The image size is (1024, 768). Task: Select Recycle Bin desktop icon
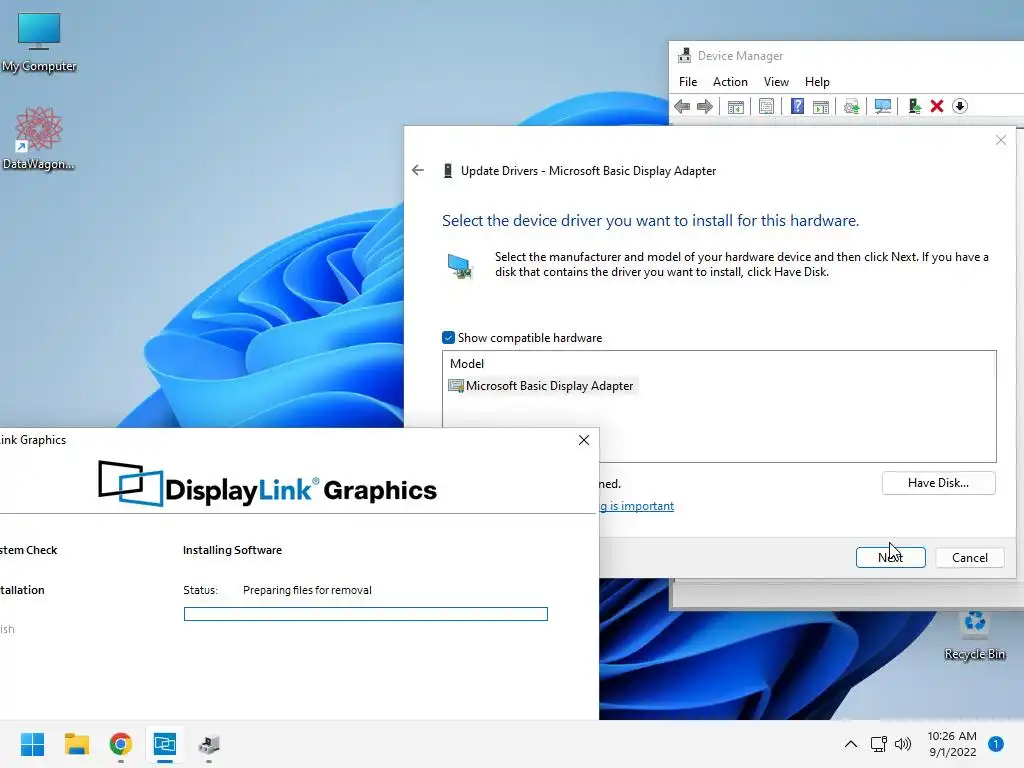(x=974, y=633)
